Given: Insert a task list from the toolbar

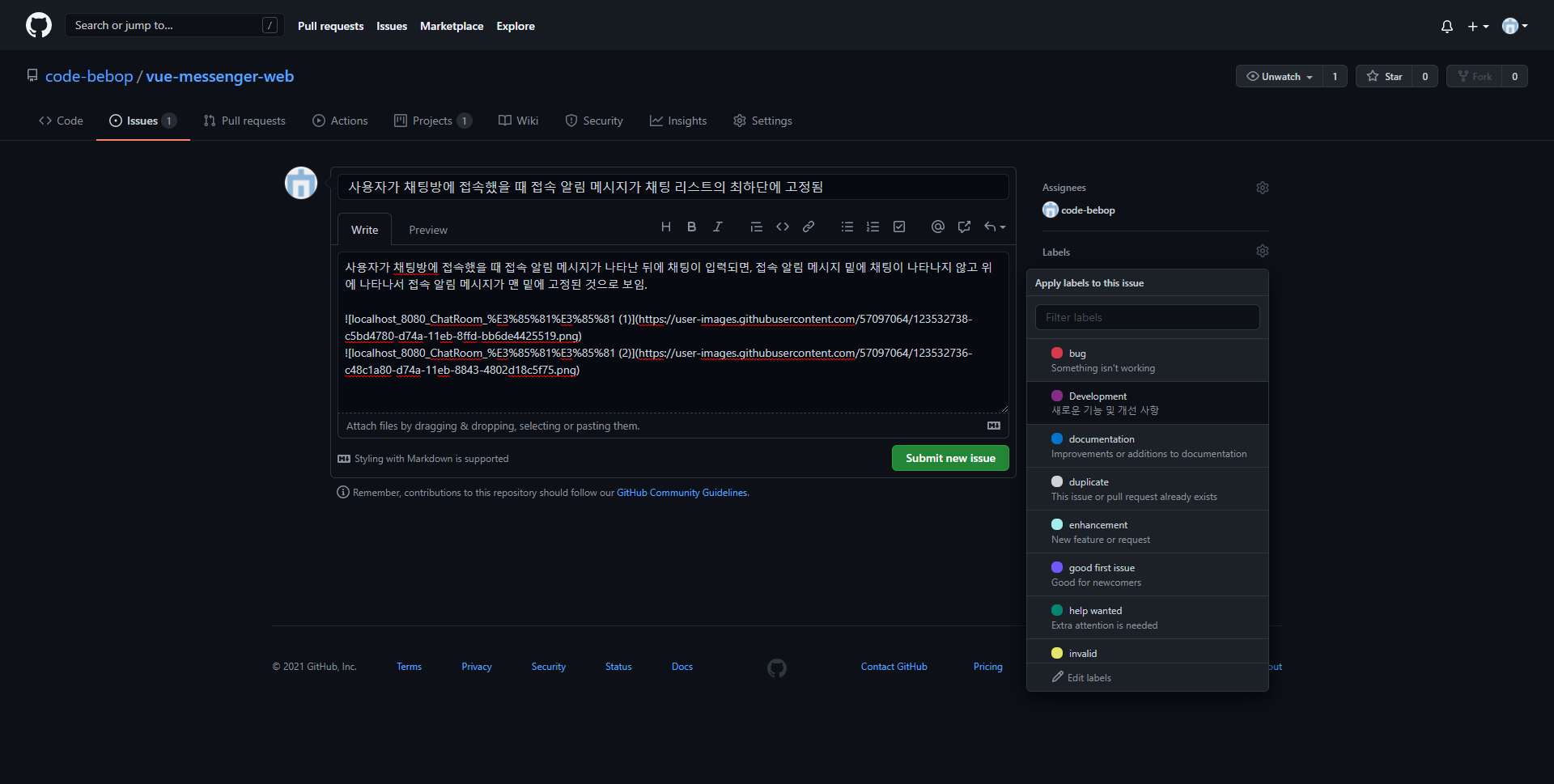Looking at the screenshot, I should [899, 227].
